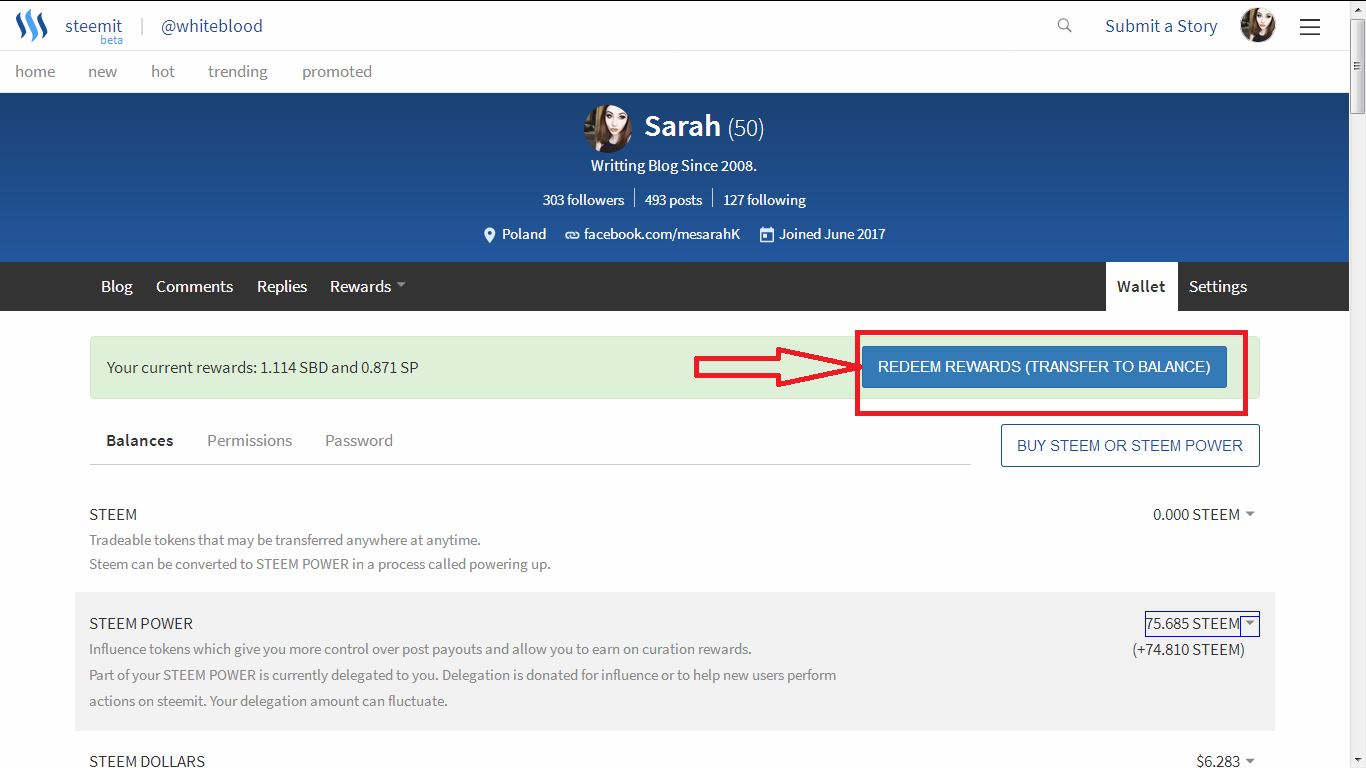Open the facebook.com/mesarahK link
This screenshot has height=768, width=1366.
(x=662, y=234)
